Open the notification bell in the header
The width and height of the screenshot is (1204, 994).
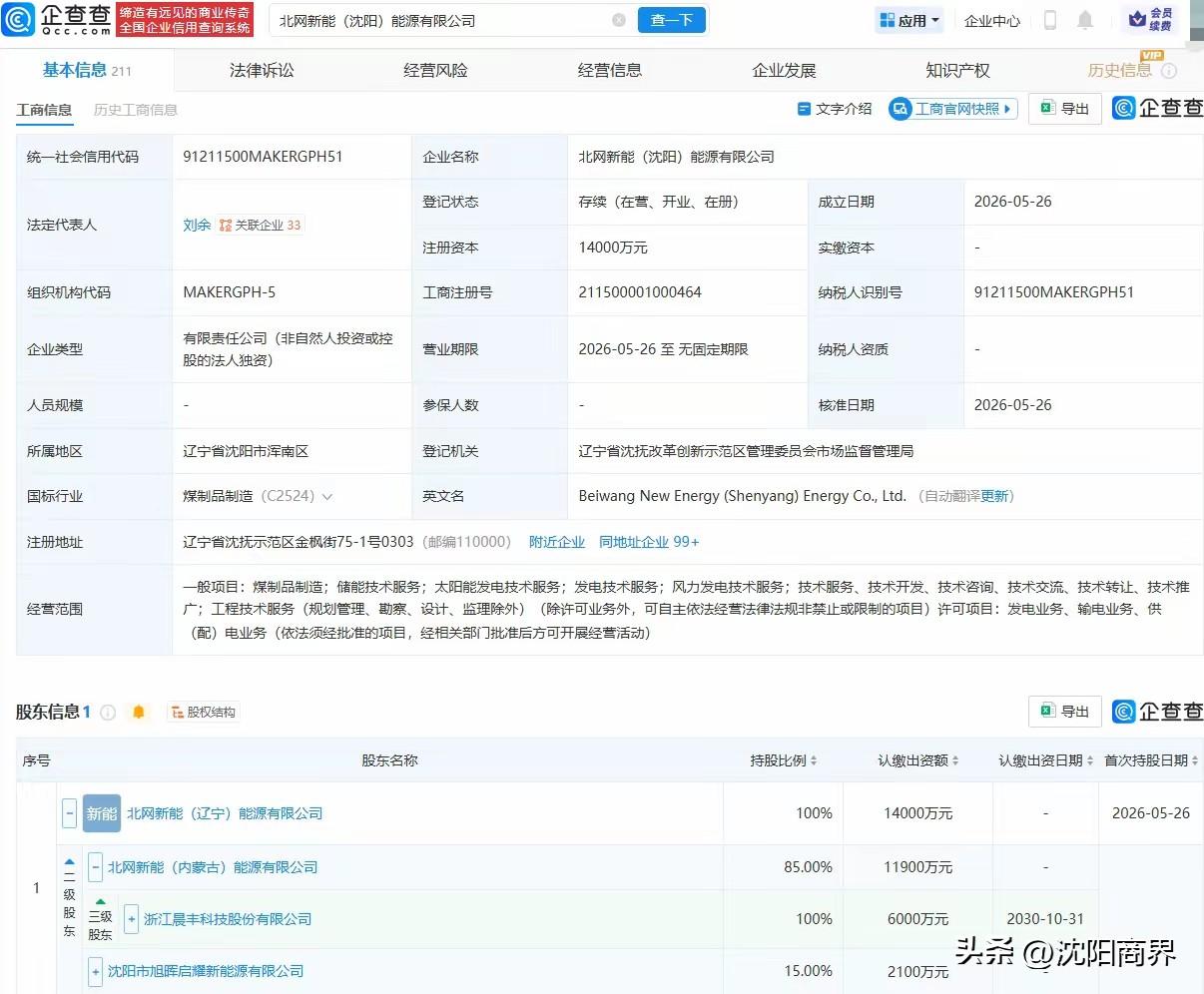pos(1085,20)
